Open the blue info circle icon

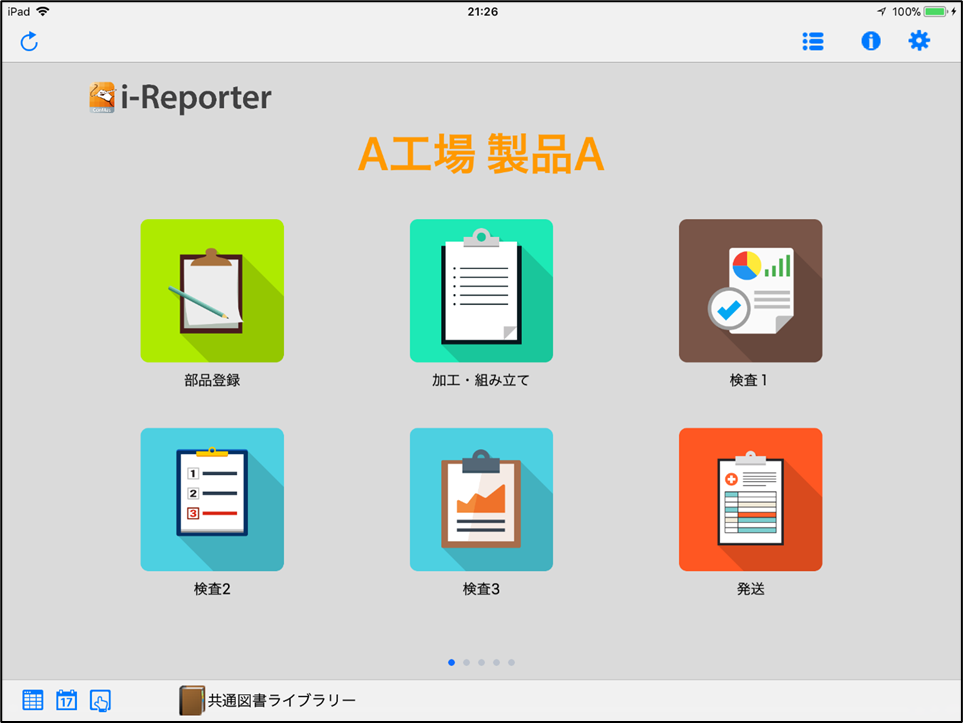(870, 41)
